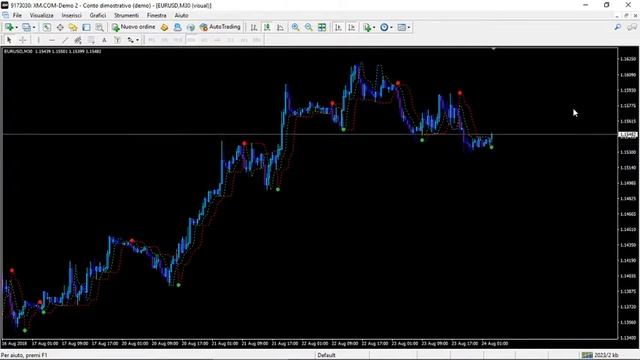Open the Templates icon
This screenshot has height=360, width=640.
tap(402, 27)
